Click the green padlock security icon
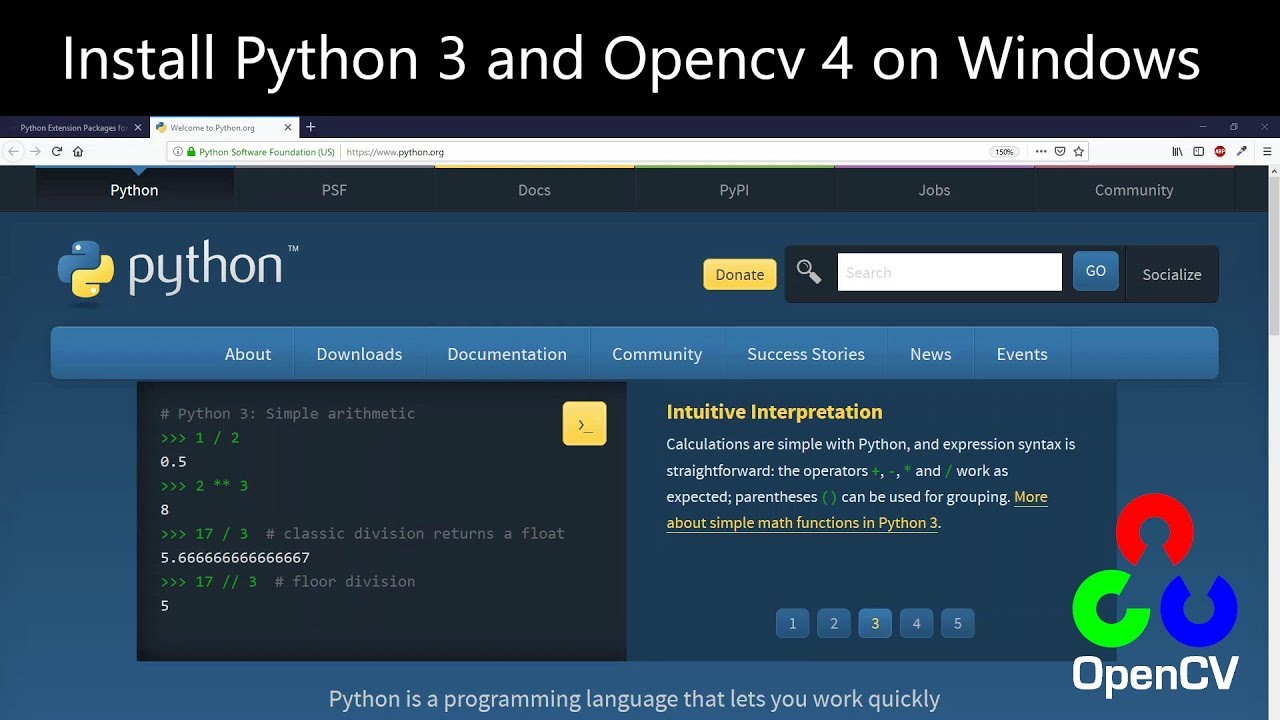 [191, 152]
